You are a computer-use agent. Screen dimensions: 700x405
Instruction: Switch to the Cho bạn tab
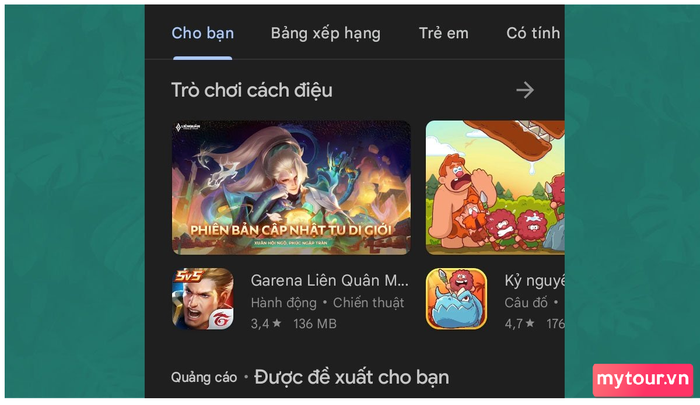point(203,33)
